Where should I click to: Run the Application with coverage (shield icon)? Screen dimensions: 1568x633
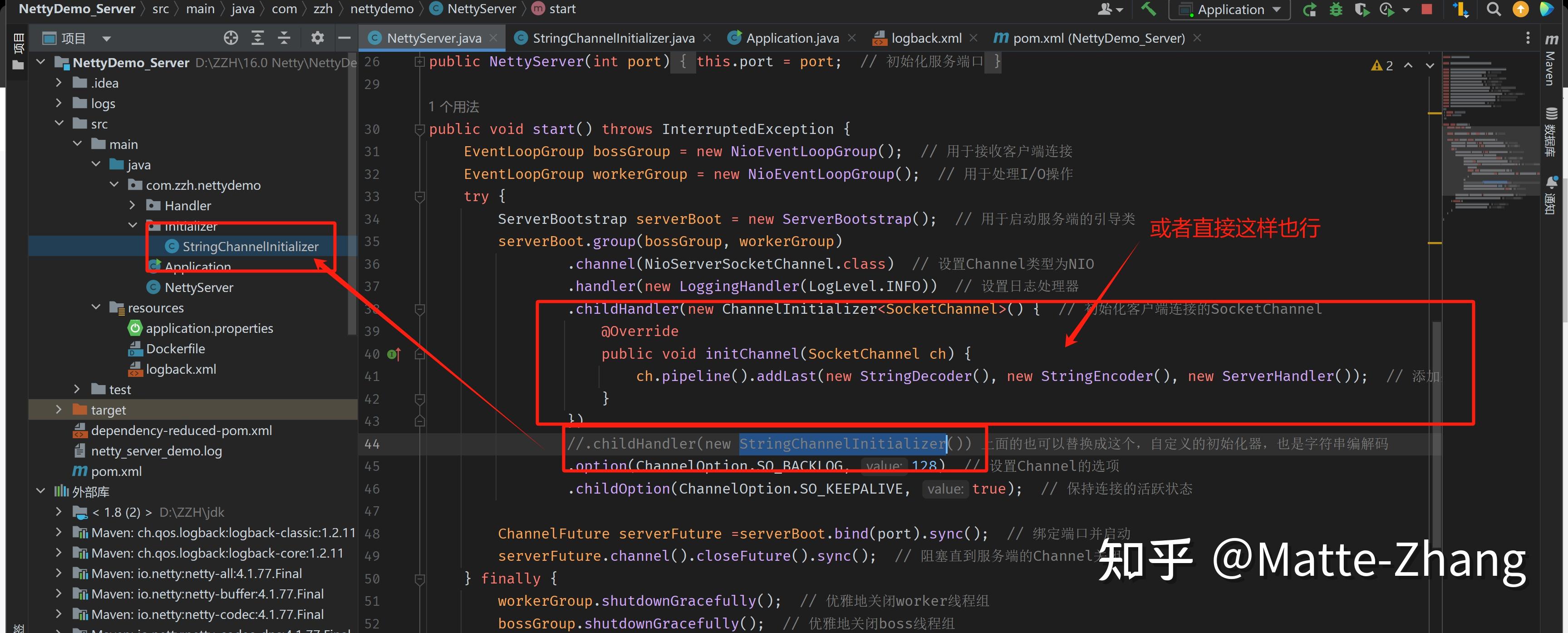[x=1362, y=9]
